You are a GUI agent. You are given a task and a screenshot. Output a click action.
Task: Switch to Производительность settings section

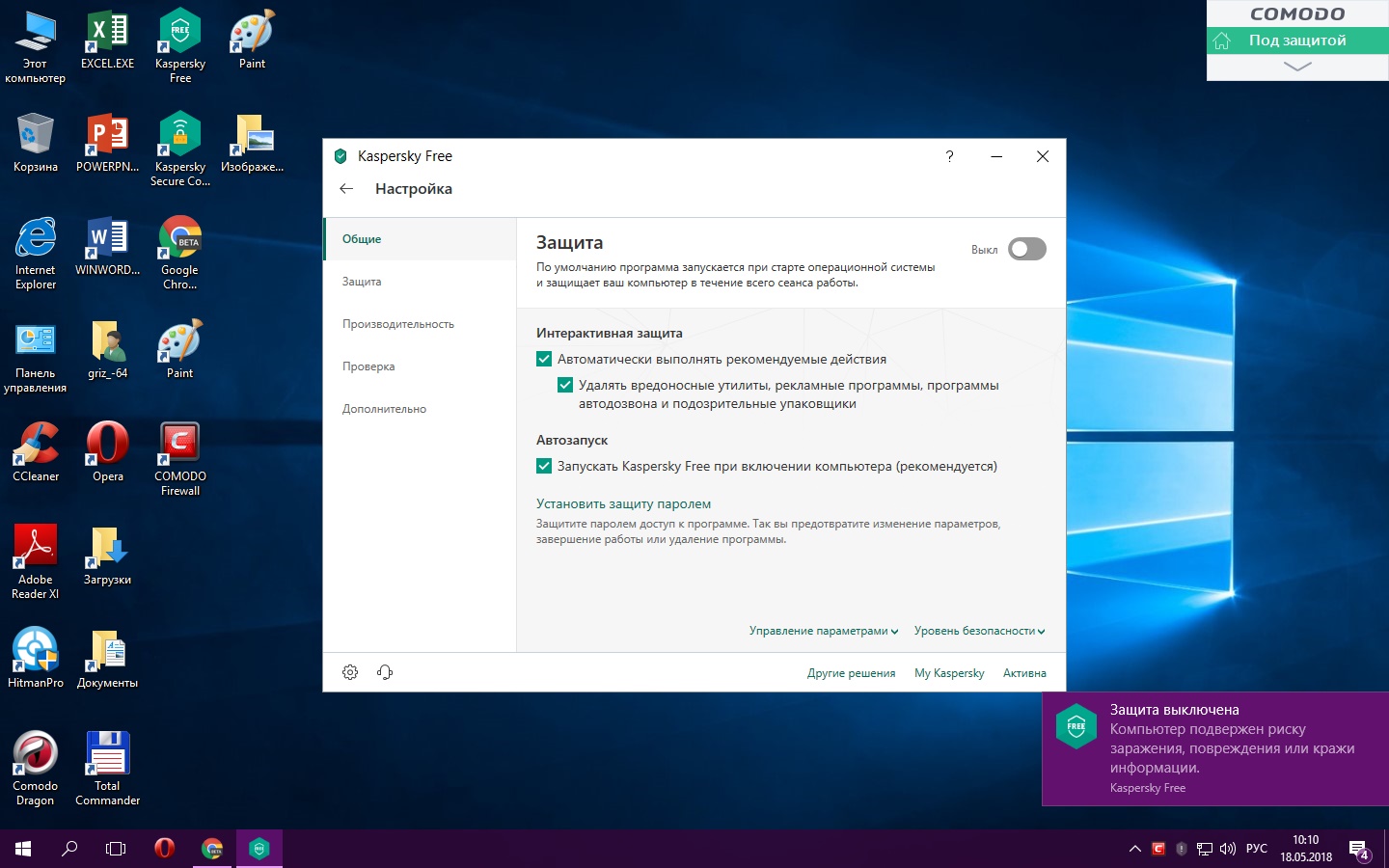[x=397, y=324]
